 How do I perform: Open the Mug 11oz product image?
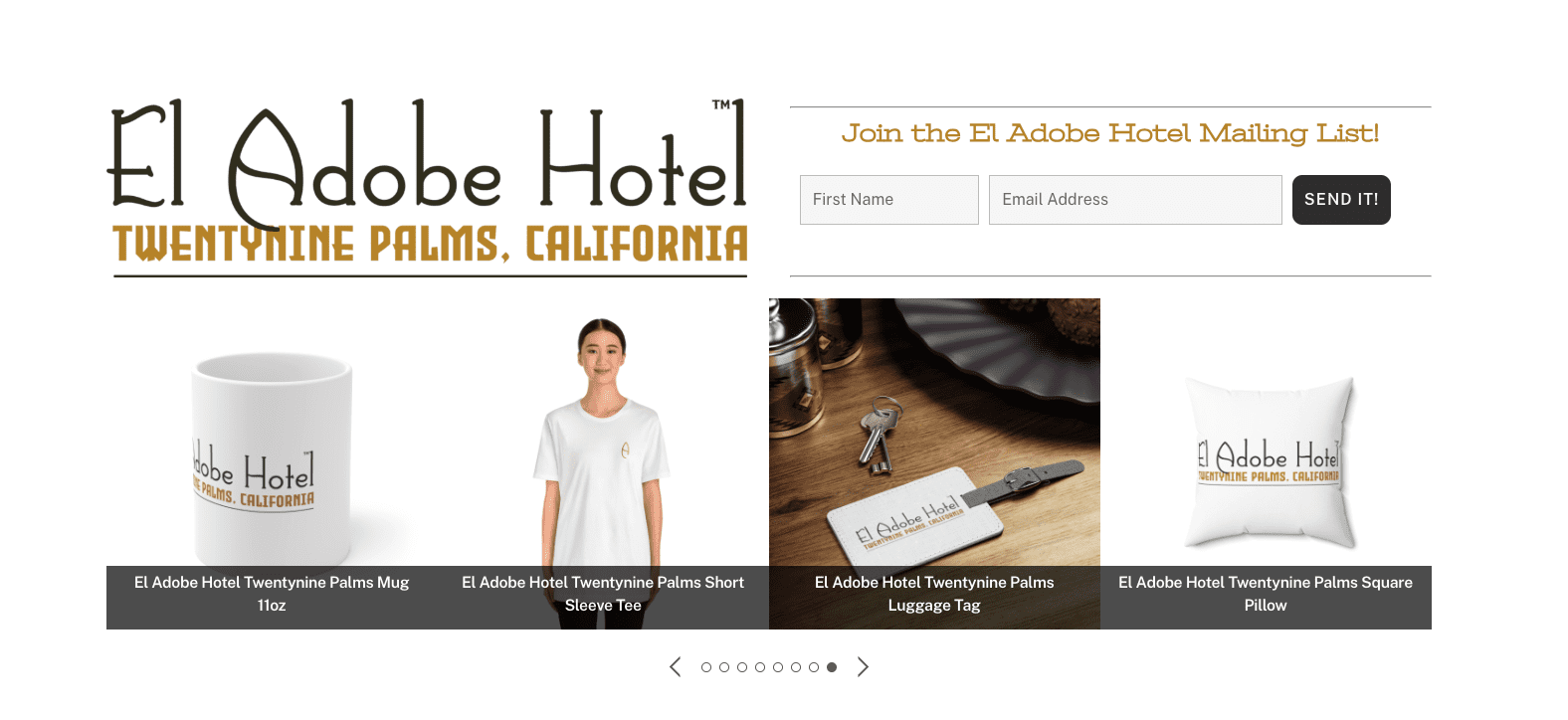coord(272,433)
